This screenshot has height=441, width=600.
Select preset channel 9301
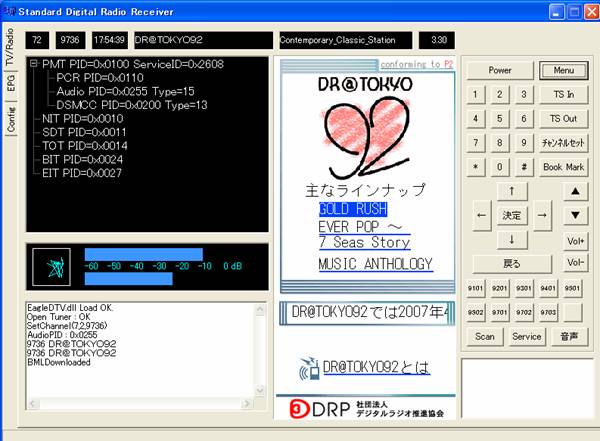524,288
